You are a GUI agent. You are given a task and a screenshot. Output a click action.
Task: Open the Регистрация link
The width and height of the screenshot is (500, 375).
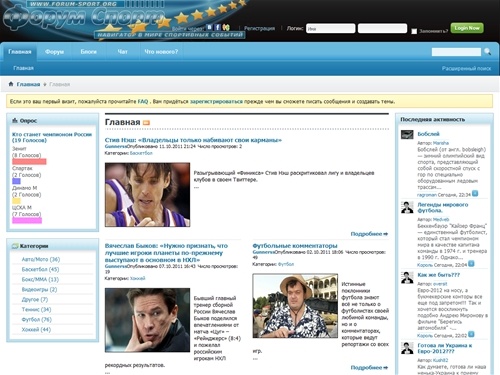coord(259,28)
